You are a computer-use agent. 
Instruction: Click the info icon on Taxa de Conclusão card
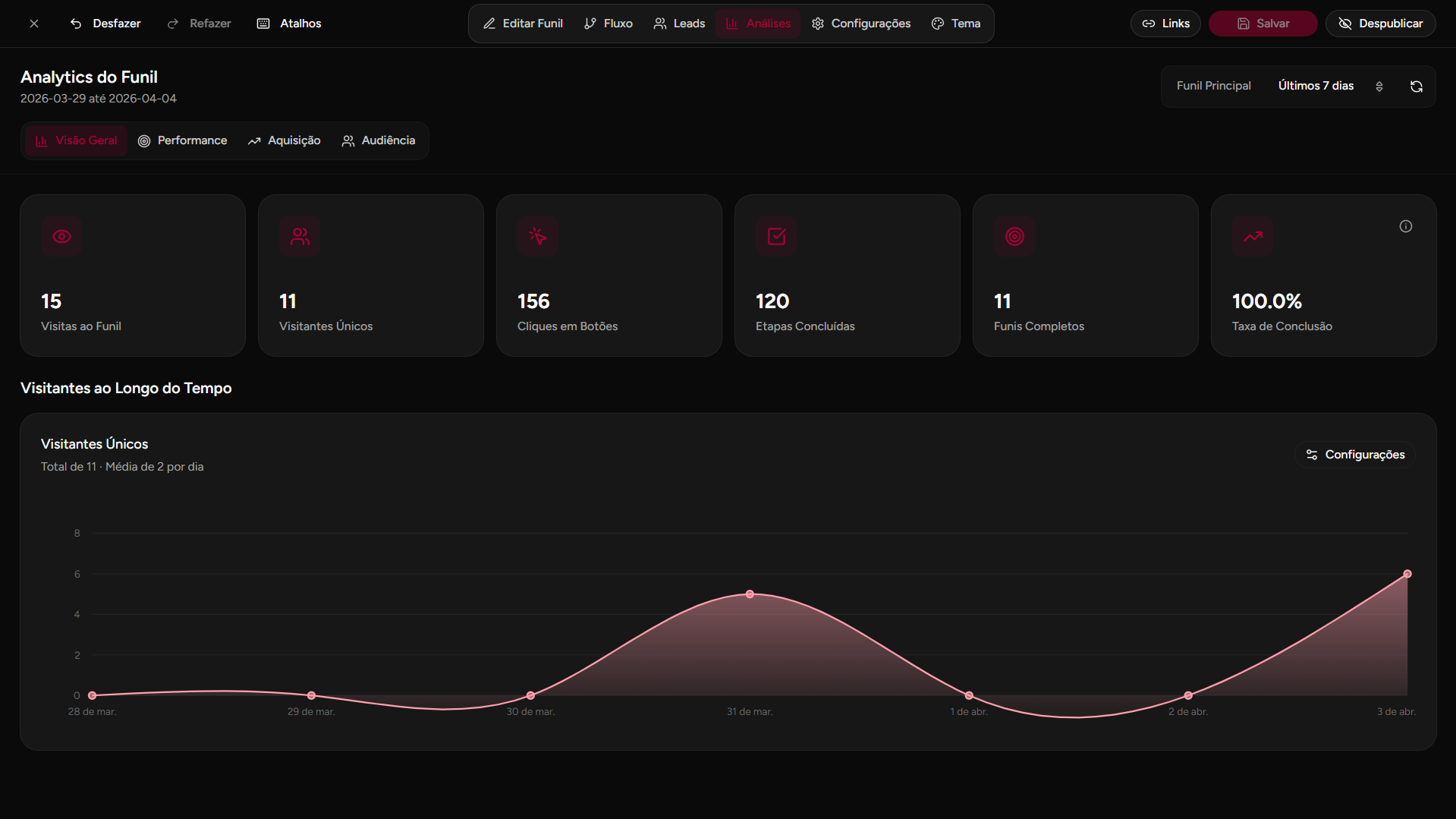click(1405, 225)
